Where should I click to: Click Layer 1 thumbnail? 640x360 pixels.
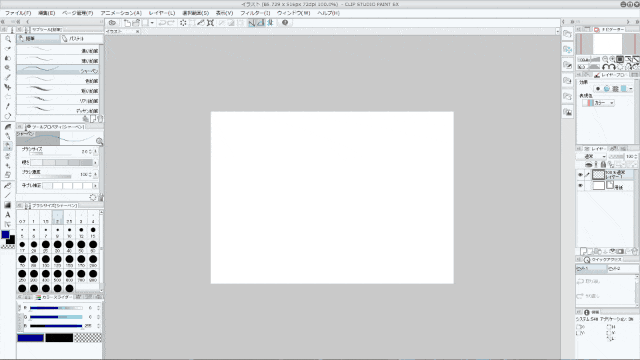click(598, 175)
